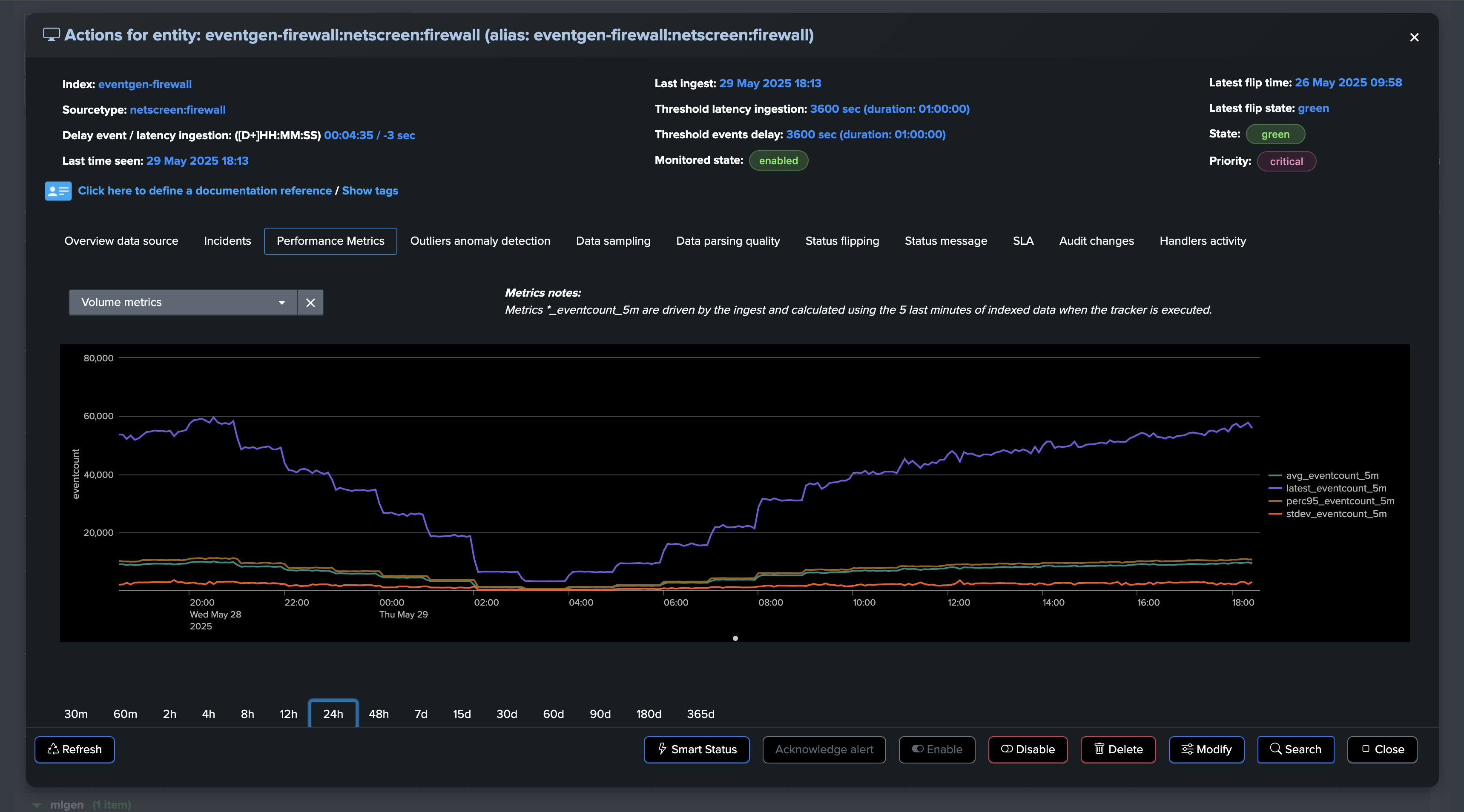Click the Disable toggle button
The image size is (1464, 812).
click(x=1028, y=749)
